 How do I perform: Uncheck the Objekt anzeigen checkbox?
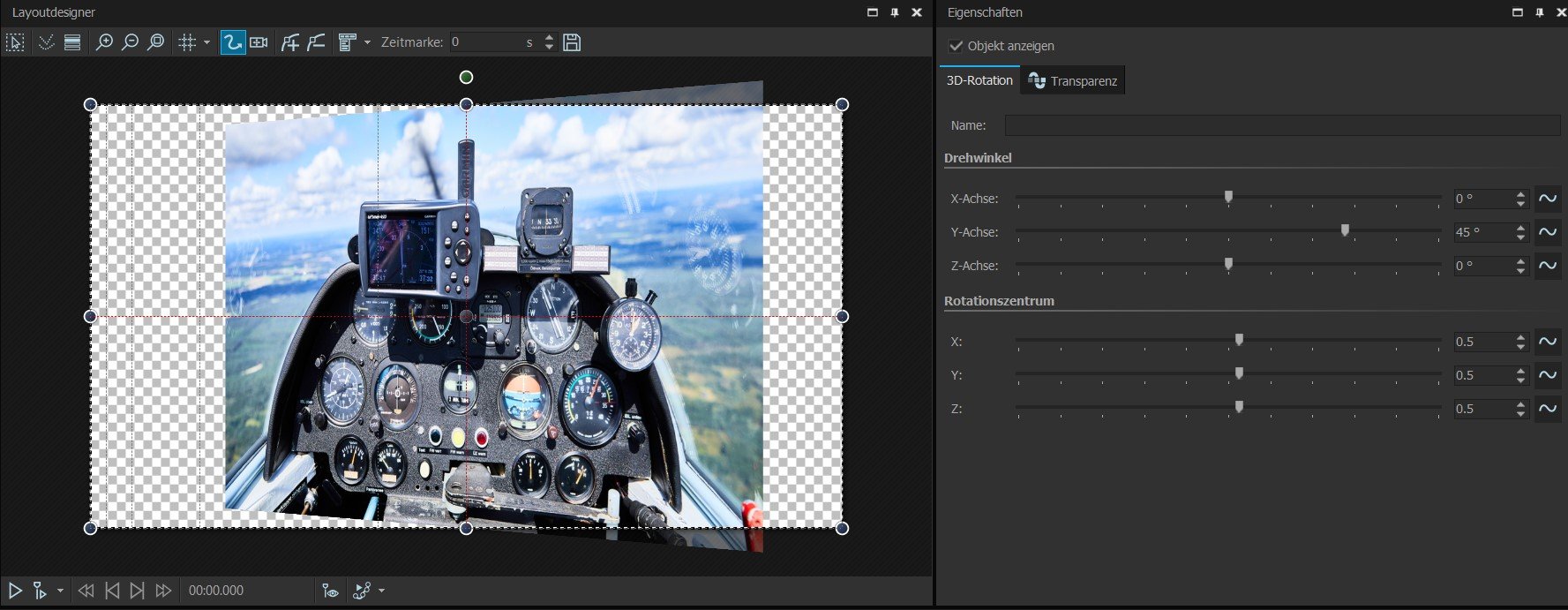click(x=956, y=46)
